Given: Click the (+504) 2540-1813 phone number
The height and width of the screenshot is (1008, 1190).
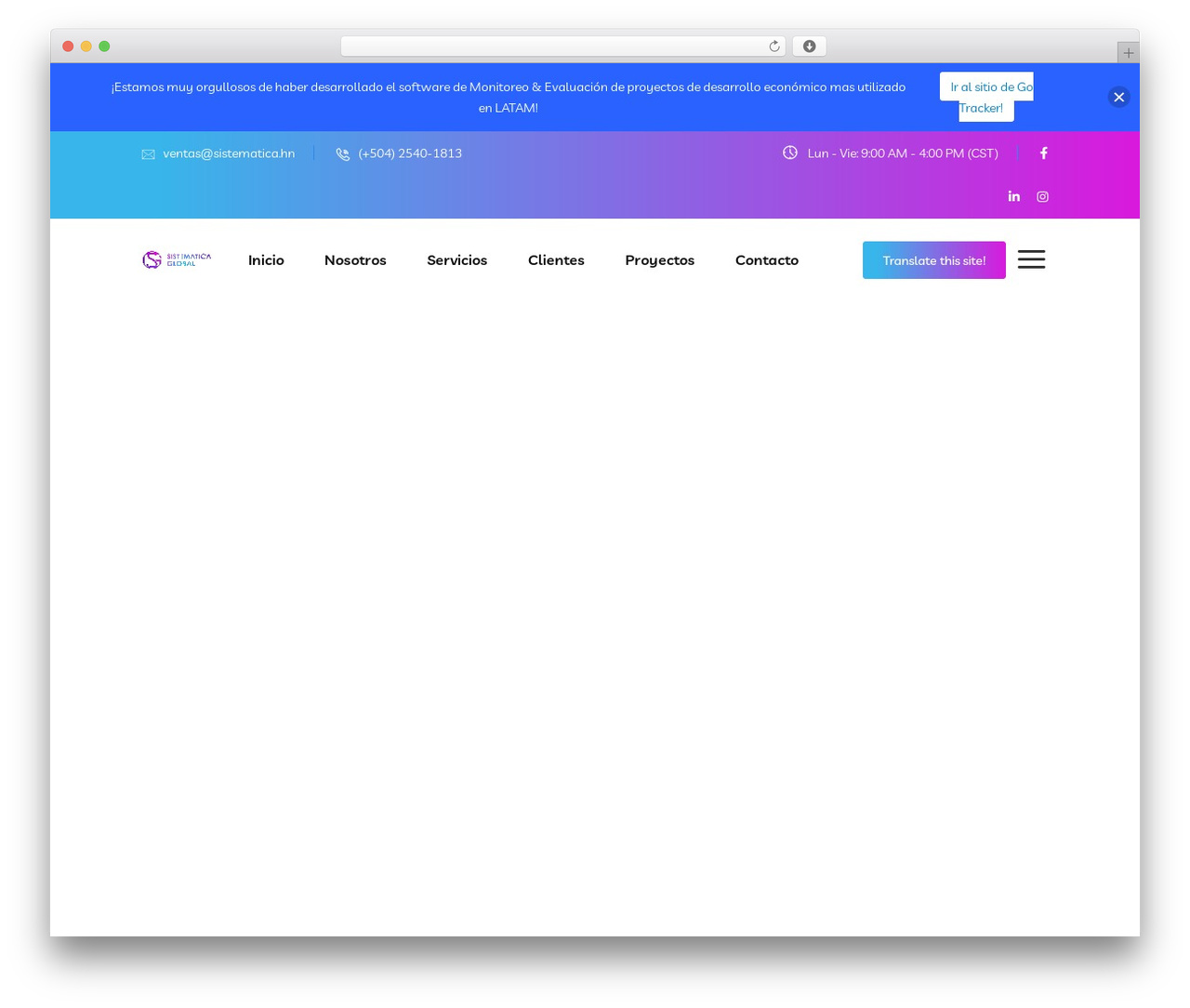Looking at the screenshot, I should pyautogui.click(x=410, y=153).
